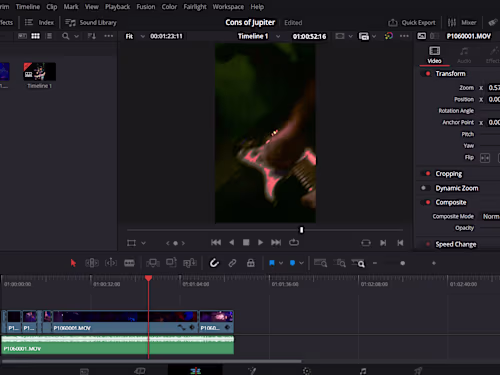500x375 pixels.
Task: Click the timeline zoom slider knob
Action: pyautogui.click(x=403, y=263)
